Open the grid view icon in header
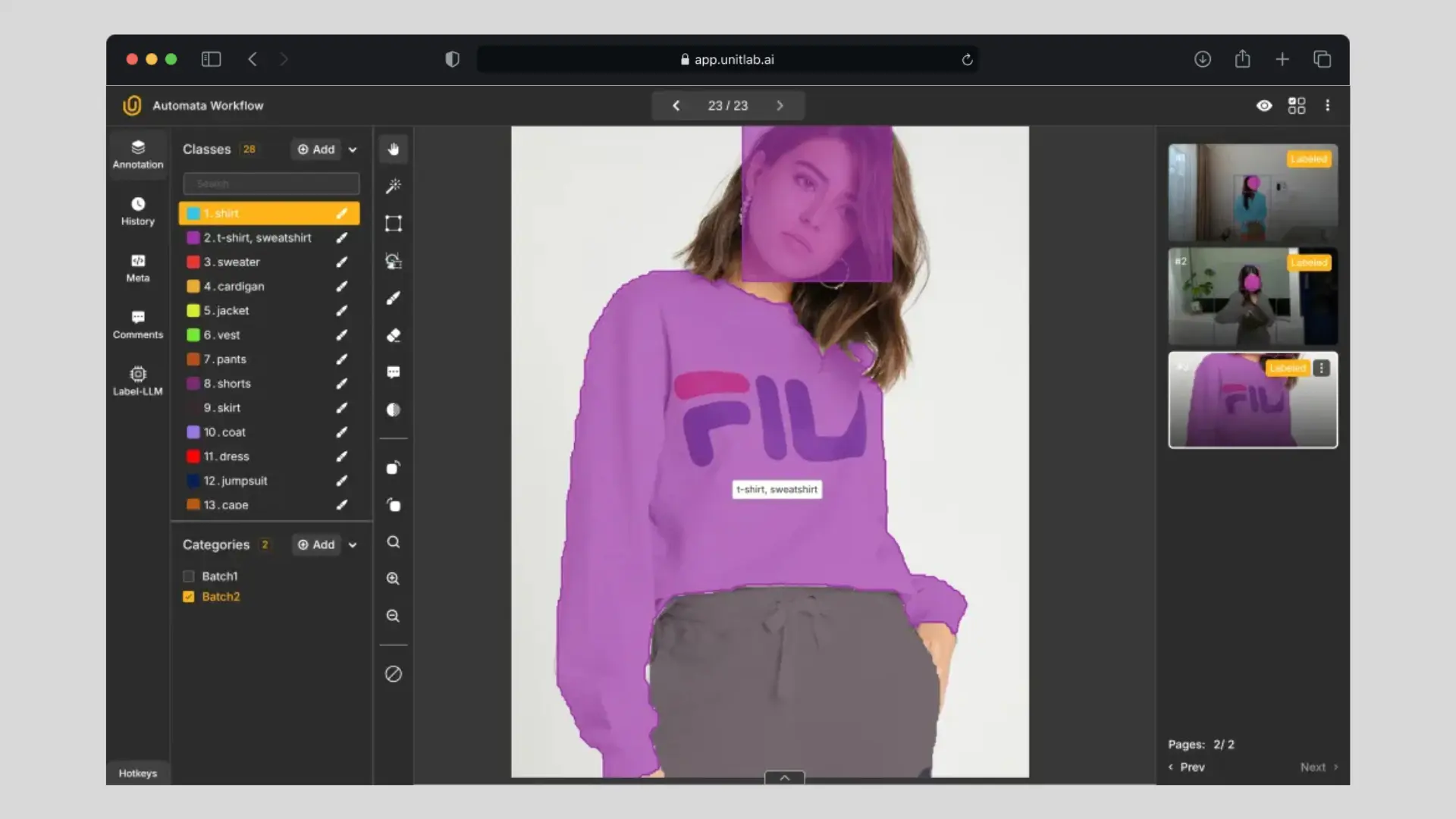Image resolution: width=1456 pixels, height=819 pixels. pos(1297,105)
